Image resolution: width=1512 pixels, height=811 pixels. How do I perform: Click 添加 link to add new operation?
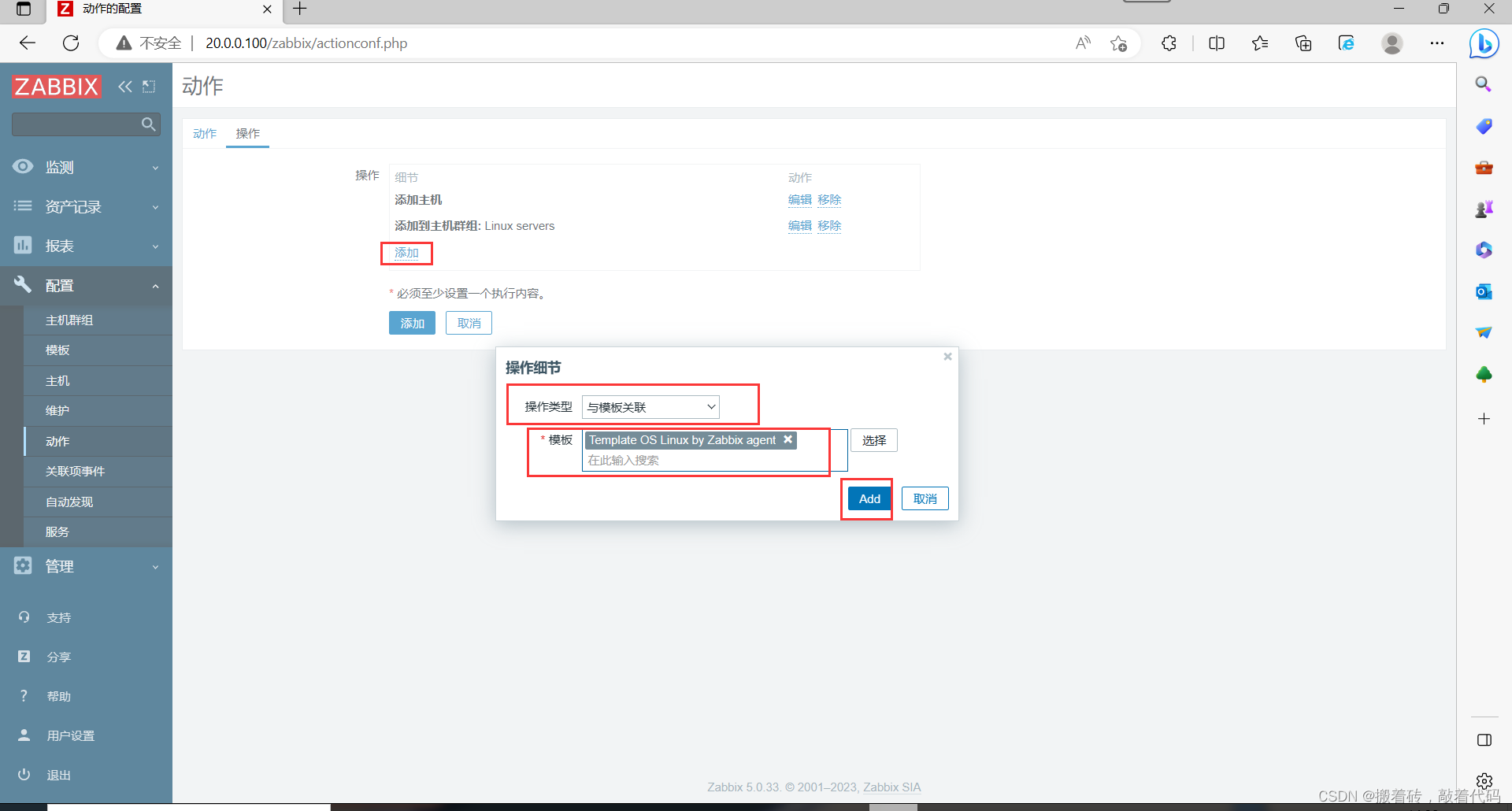tap(406, 253)
